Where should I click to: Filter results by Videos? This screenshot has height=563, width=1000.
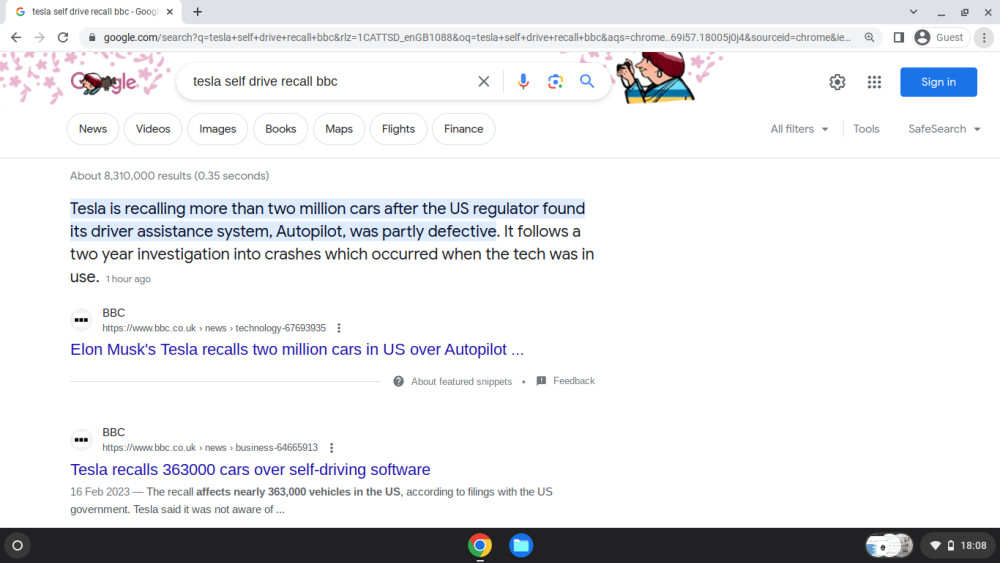coord(153,129)
